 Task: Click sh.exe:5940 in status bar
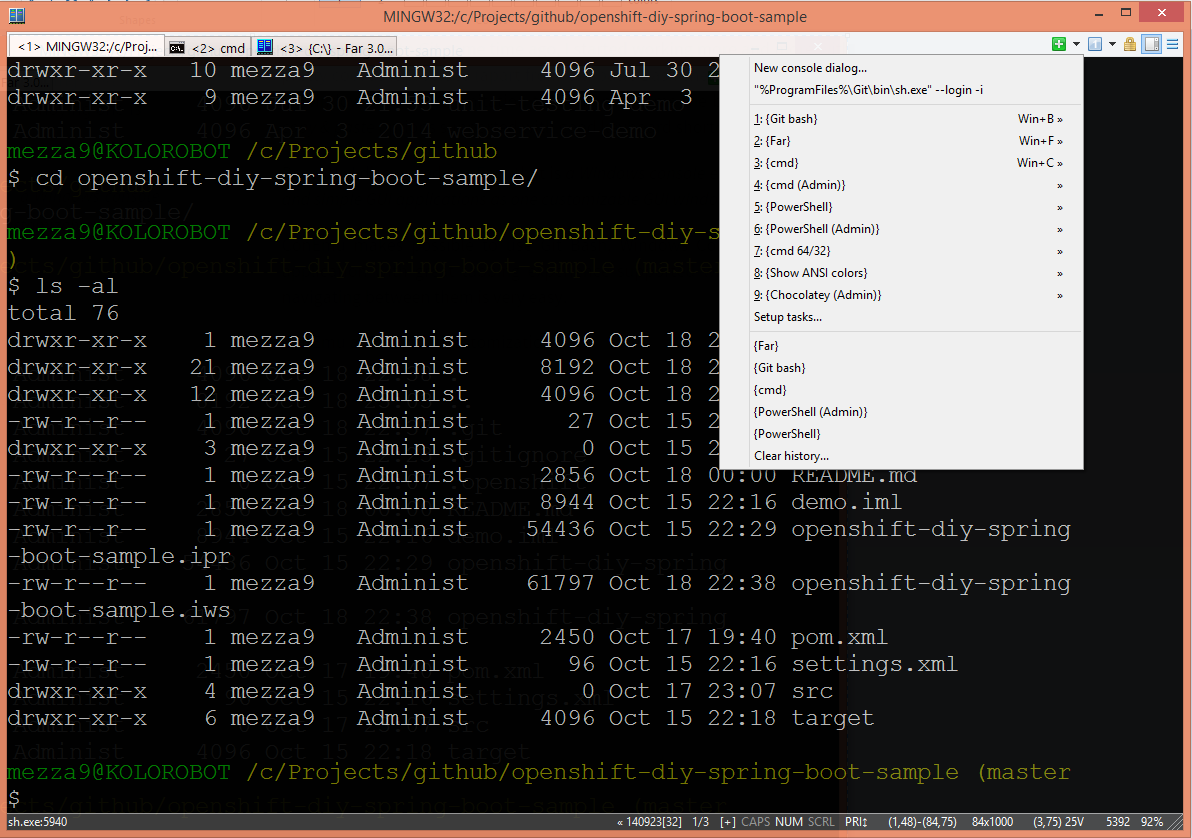point(37,822)
